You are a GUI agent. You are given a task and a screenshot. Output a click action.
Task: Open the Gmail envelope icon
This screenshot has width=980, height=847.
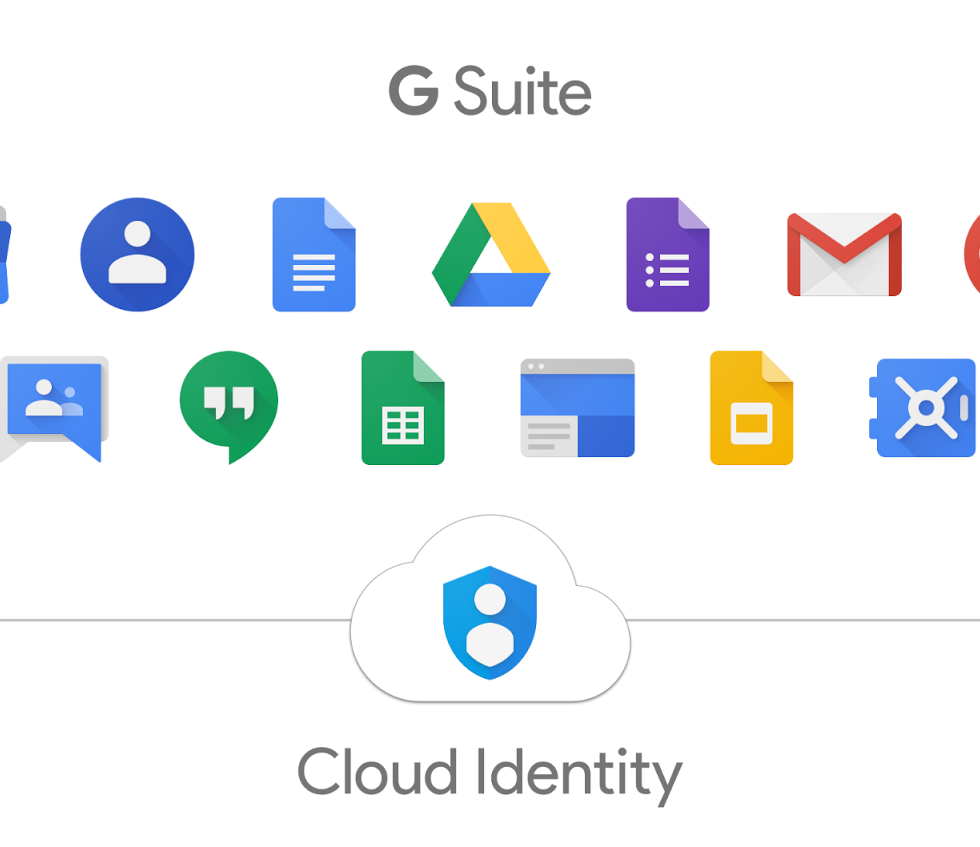click(x=844, y=254)
